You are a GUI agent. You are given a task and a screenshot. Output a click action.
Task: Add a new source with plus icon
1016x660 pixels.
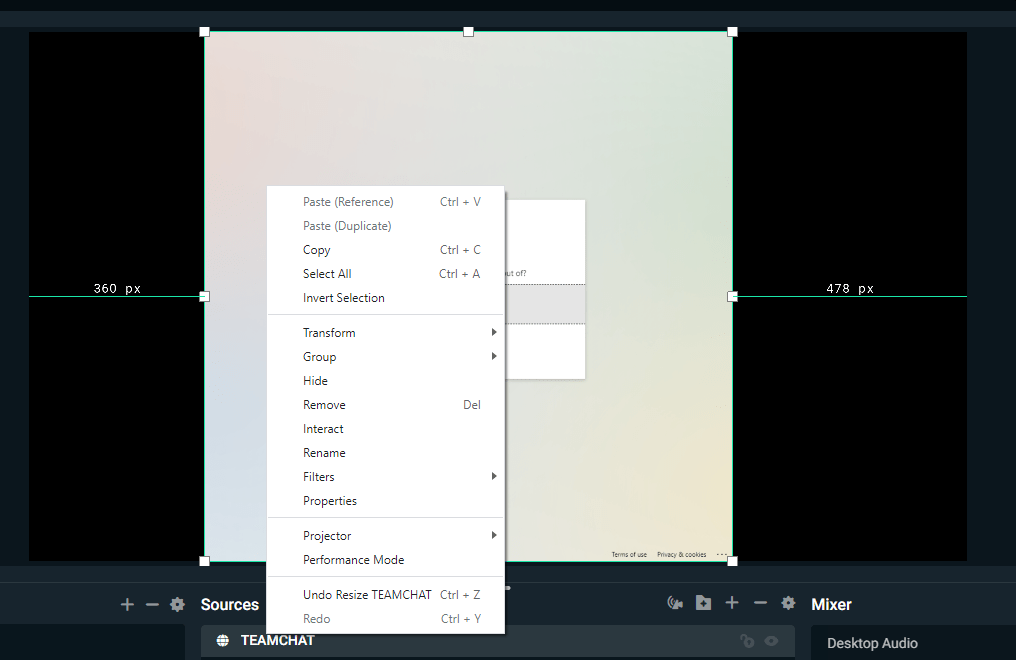pos(732,603)
